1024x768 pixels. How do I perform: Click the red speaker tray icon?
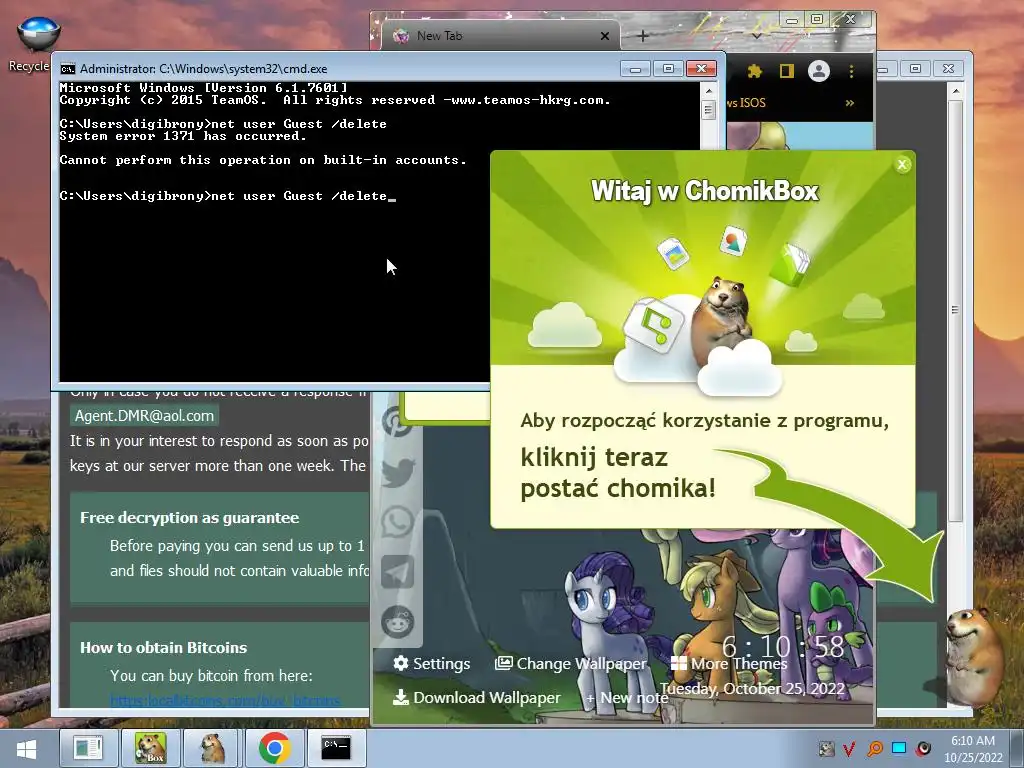(x=923, y=748)
